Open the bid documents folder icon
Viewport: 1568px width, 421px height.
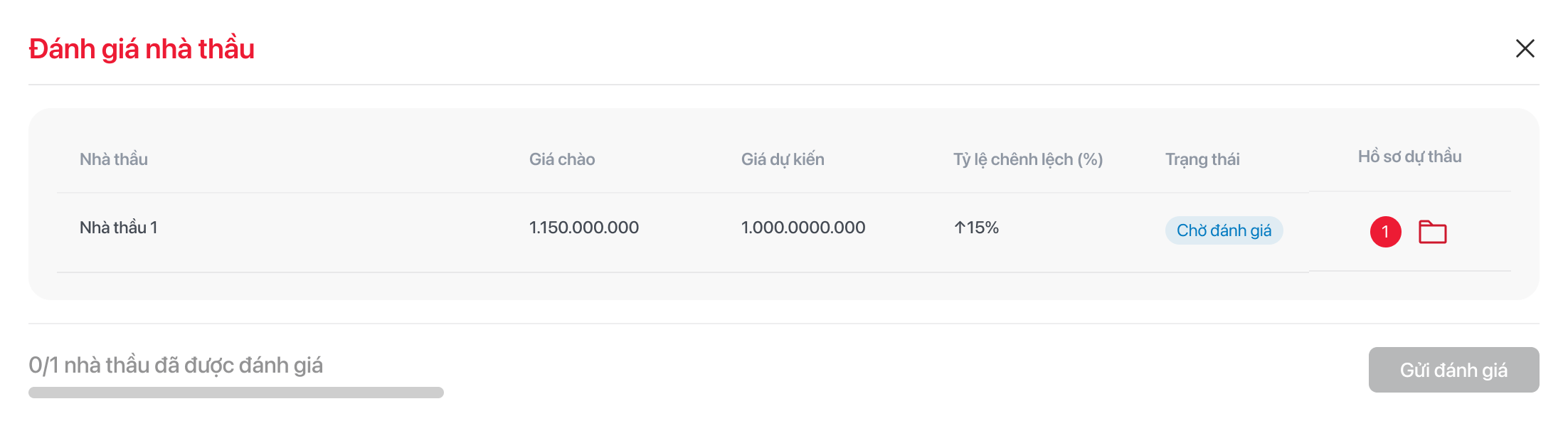coord(1432,232)
